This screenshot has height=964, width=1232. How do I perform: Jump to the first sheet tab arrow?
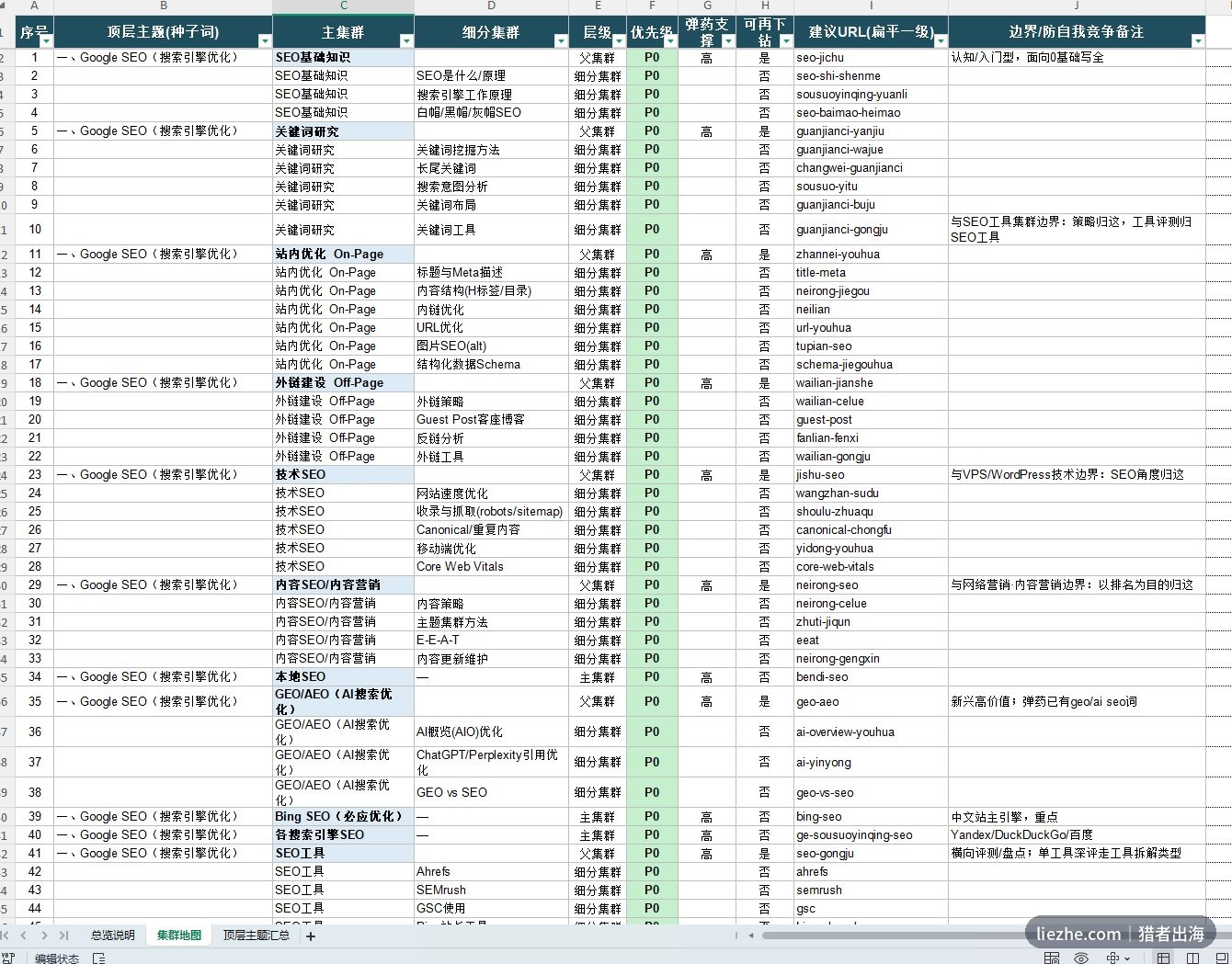tap(6, 936)
